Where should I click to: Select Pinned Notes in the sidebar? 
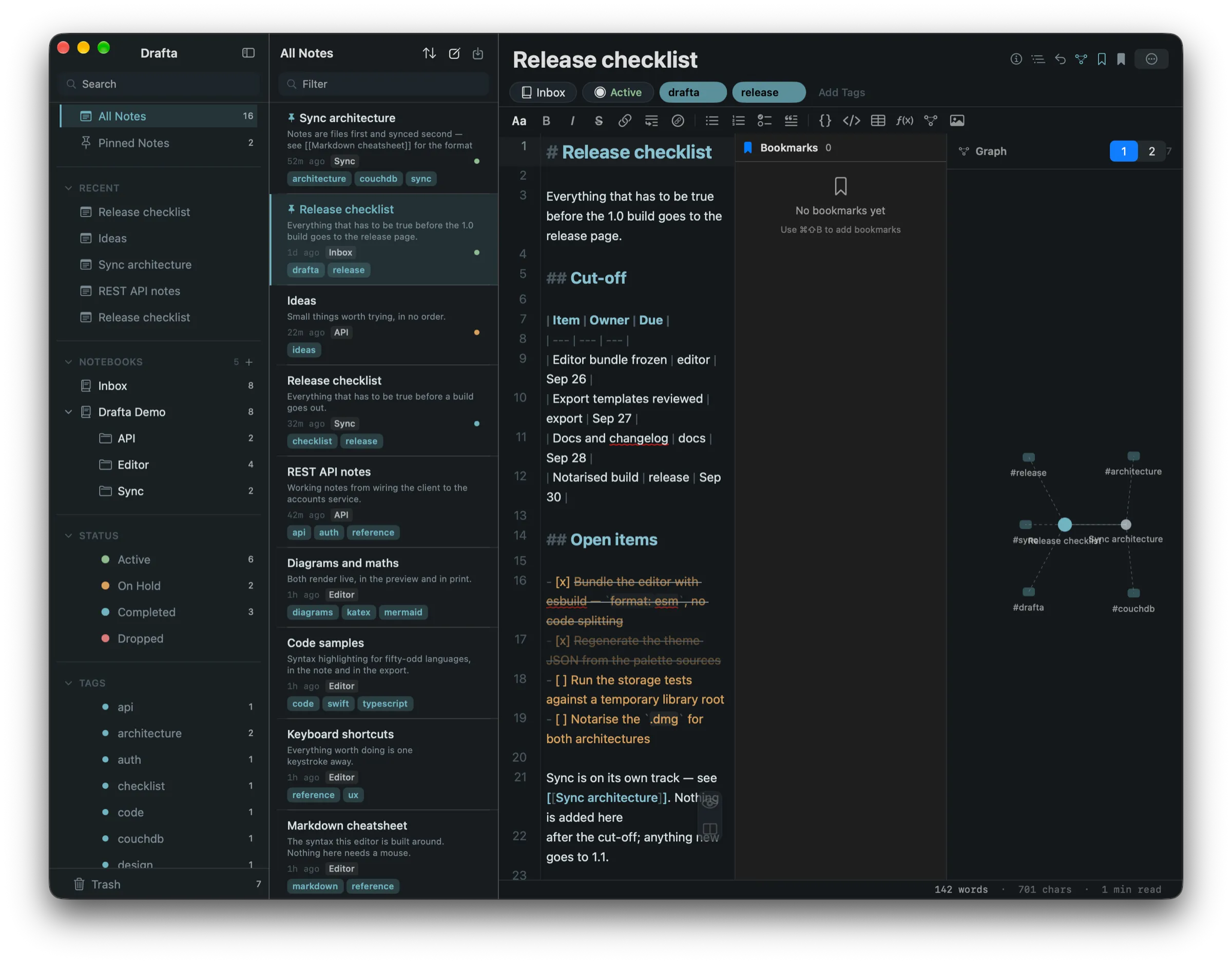[159, 143]
